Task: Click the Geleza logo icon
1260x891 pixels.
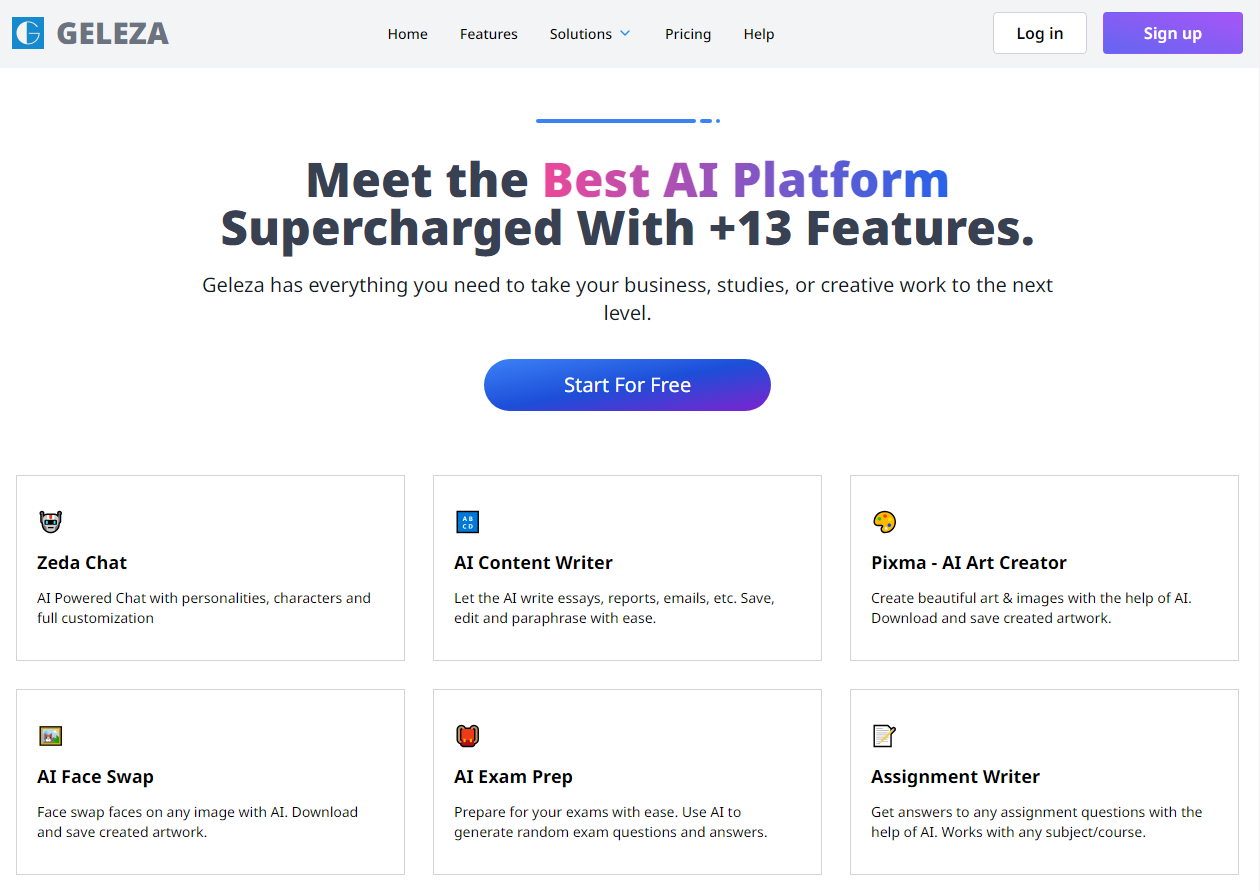Action: 28,33
